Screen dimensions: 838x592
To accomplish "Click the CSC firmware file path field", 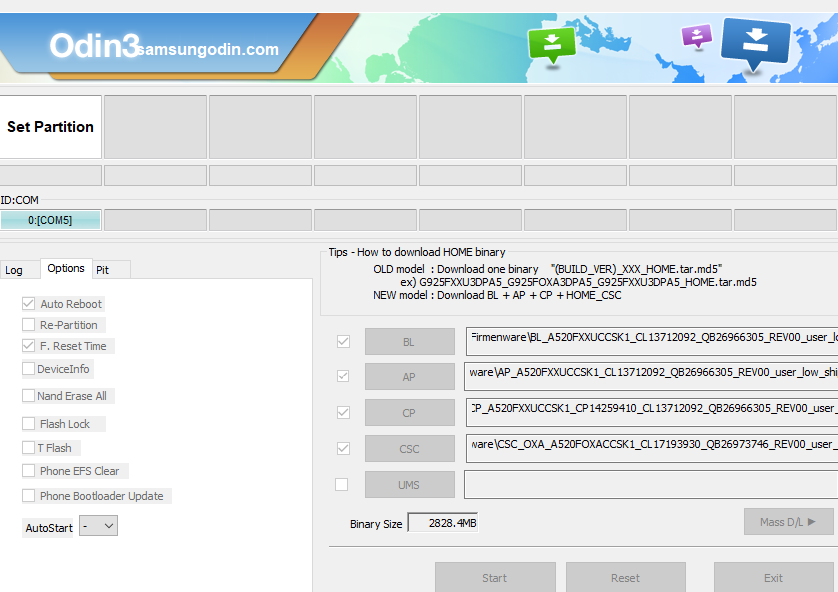I will click(652, 448).
